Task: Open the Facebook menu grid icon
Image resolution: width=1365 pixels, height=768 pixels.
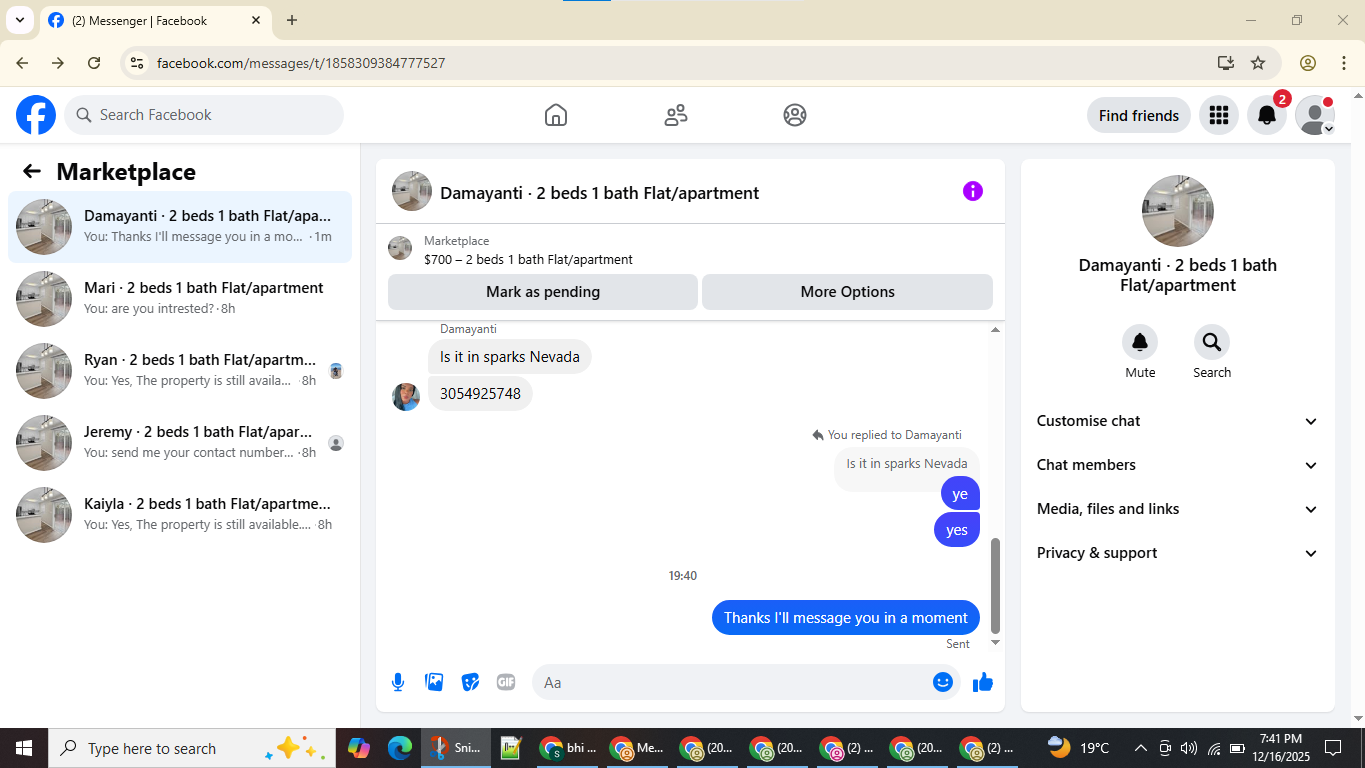Action: pyautogui.click(x=1218, y=115)
